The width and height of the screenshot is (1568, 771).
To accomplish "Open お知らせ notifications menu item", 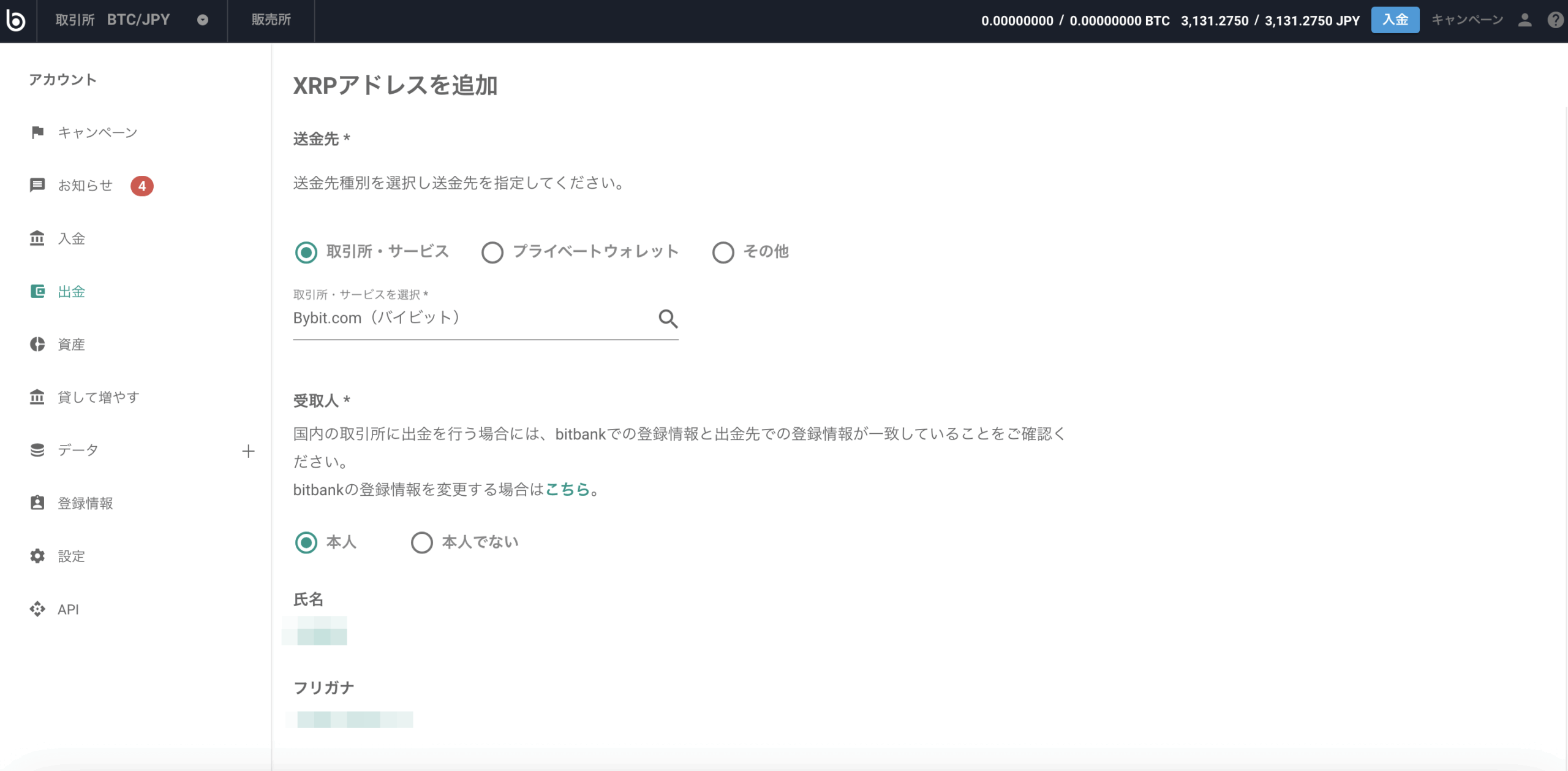I will pyautogui.click(x=85, y=185).
